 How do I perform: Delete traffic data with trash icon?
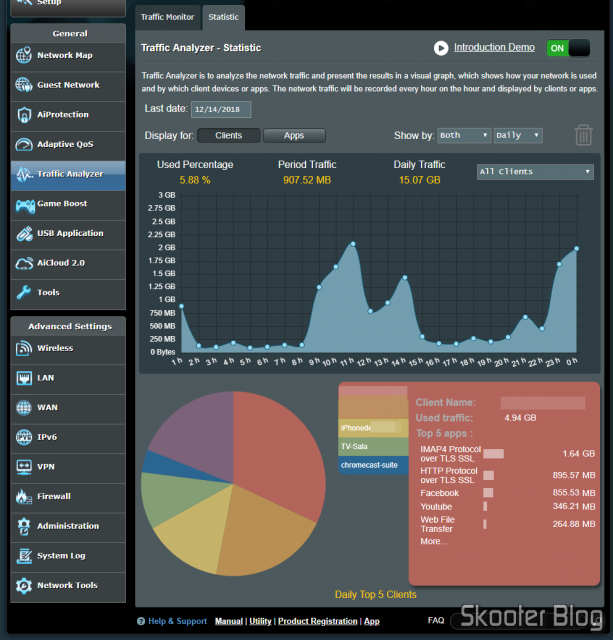tap(583, 135)
